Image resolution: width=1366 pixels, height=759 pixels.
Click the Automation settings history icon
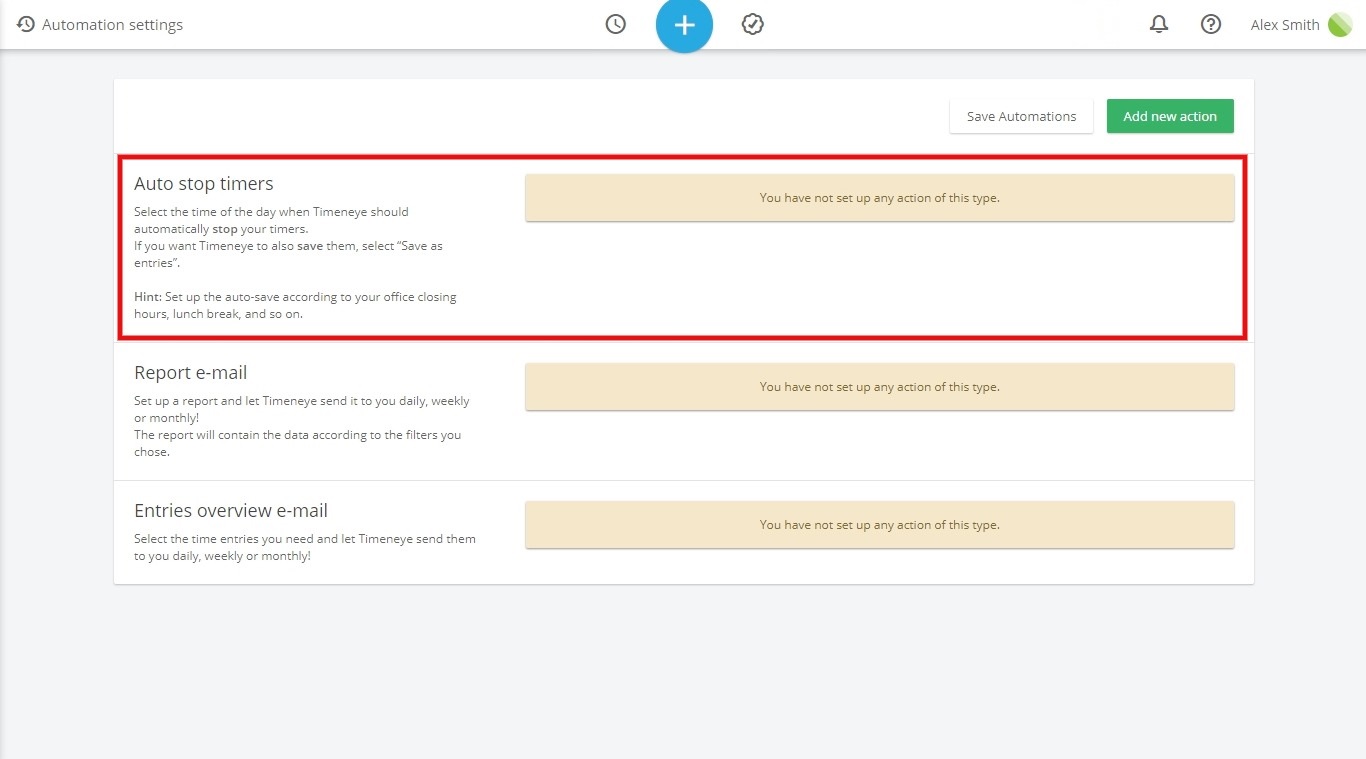click(26, 24)
